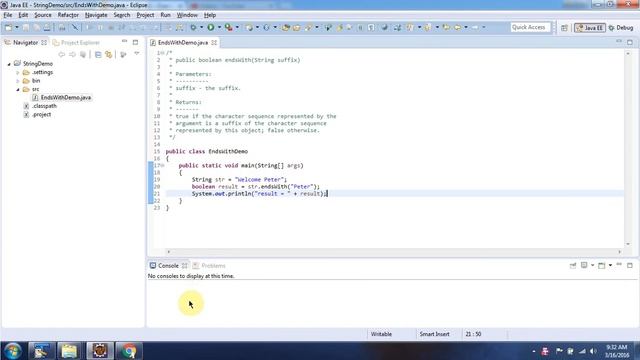Click the code line with str.endsWith("Peter")
Image resolution: width=640 pixels, height=360 pixels.
[x=256, y=187]
